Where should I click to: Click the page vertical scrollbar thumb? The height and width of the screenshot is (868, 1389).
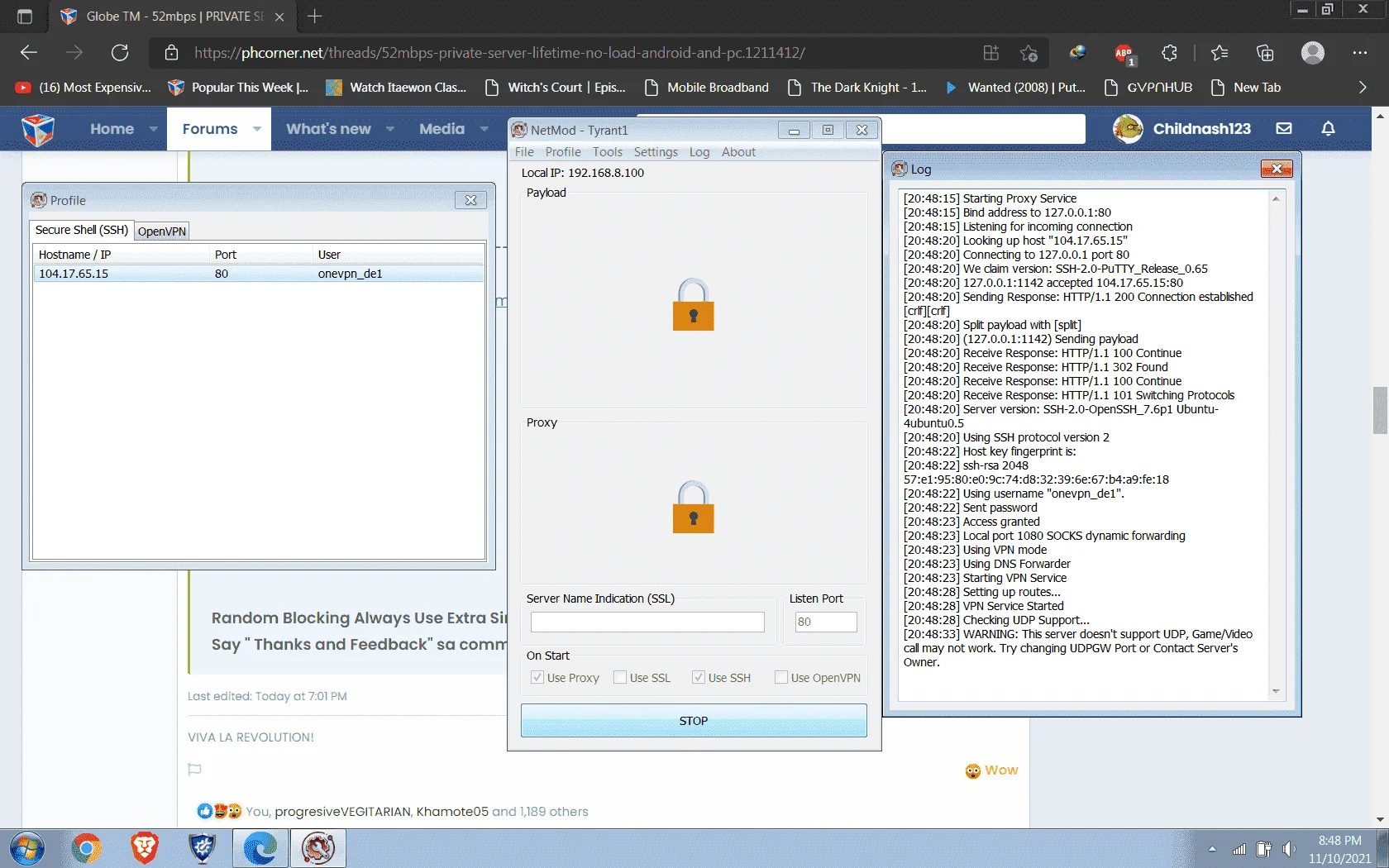point(1380,410)
